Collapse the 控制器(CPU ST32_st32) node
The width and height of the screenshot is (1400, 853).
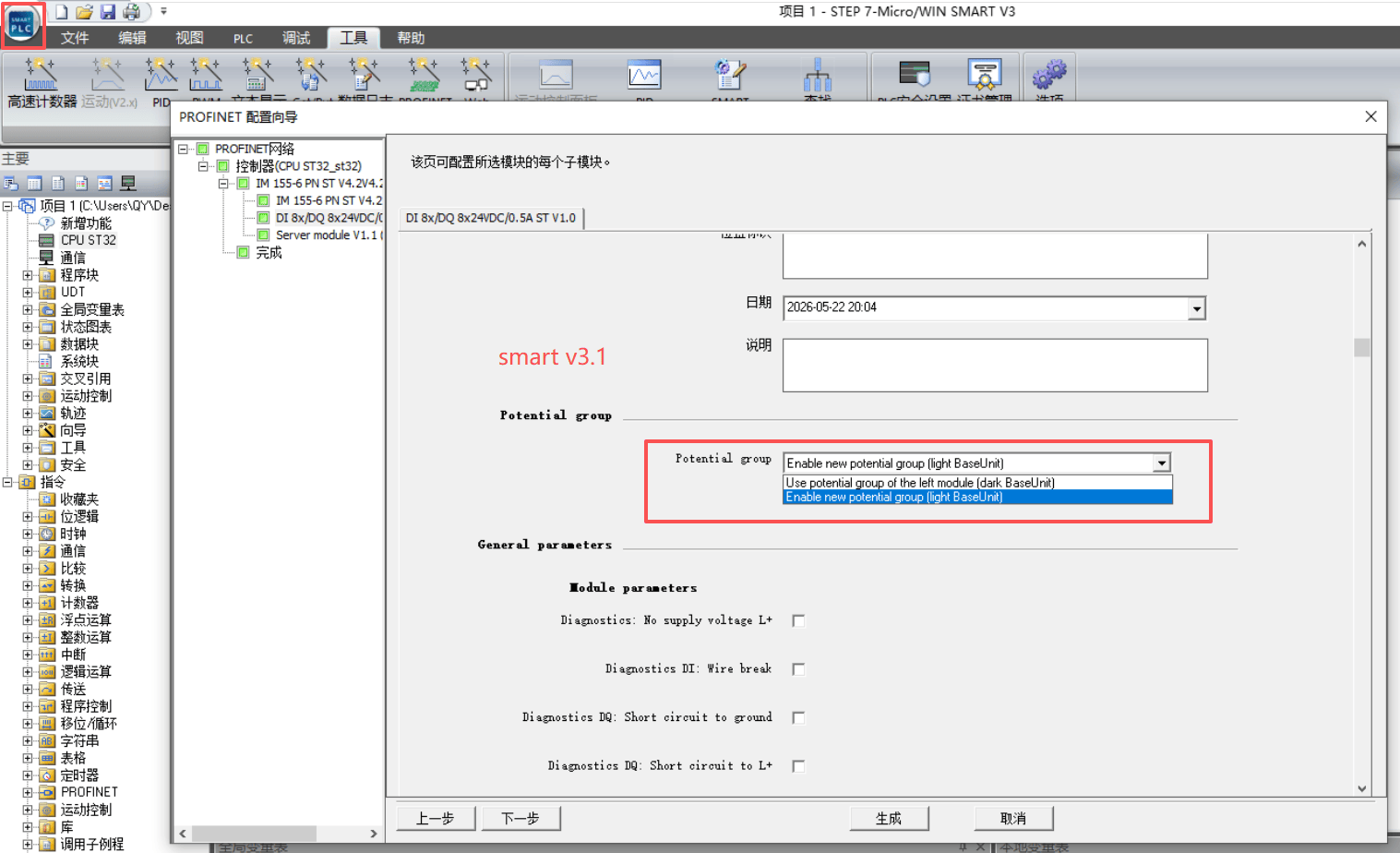click(203, 166)
